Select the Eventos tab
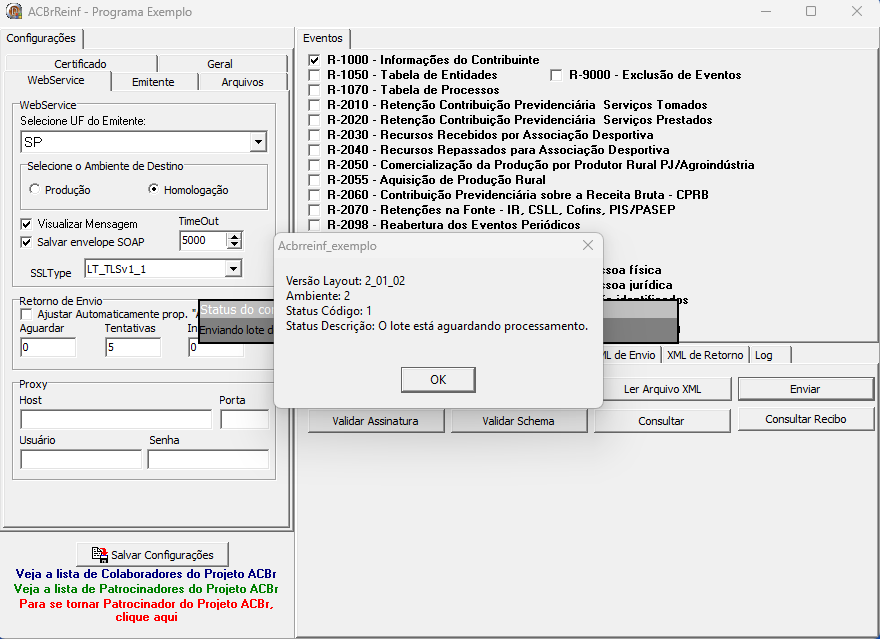Screen dimensions: 880x639 [x=323, y=38]
